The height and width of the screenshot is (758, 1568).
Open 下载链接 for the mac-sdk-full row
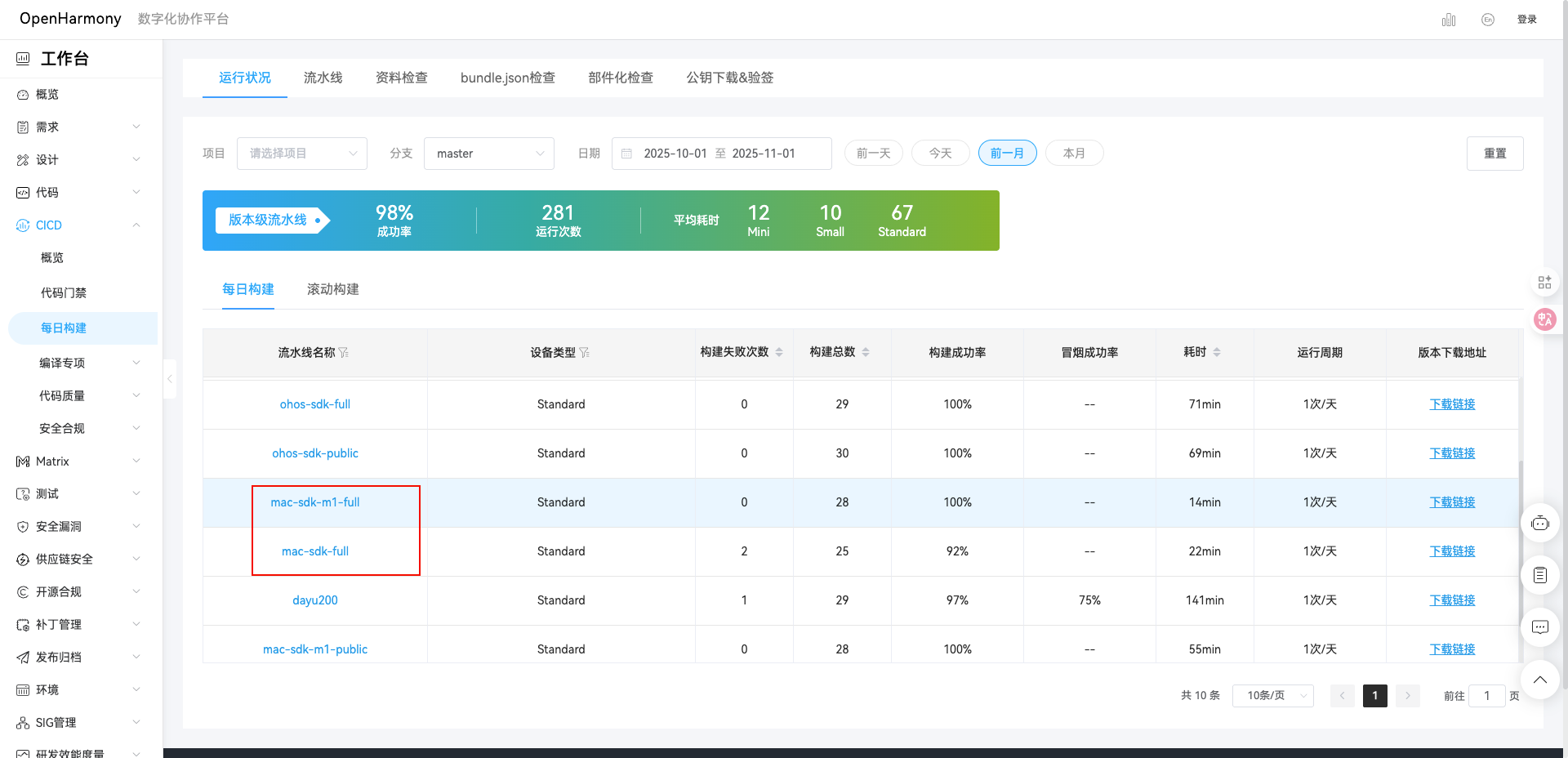coord(1452,551)
